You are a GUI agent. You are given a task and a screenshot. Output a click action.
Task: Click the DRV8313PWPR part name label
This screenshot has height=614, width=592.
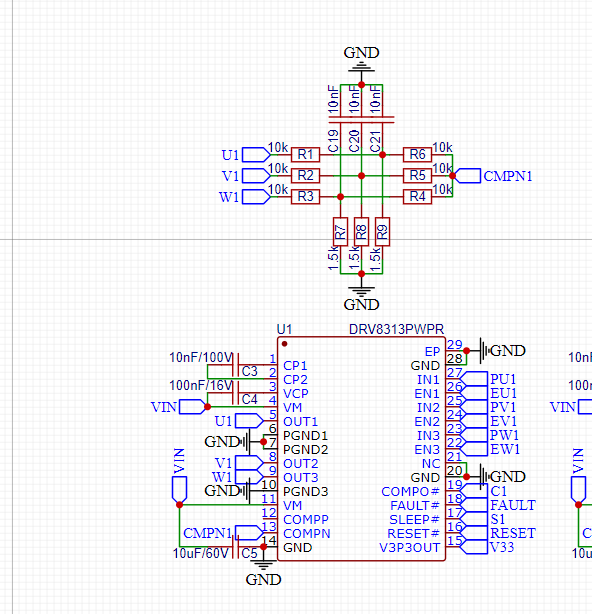396,329
